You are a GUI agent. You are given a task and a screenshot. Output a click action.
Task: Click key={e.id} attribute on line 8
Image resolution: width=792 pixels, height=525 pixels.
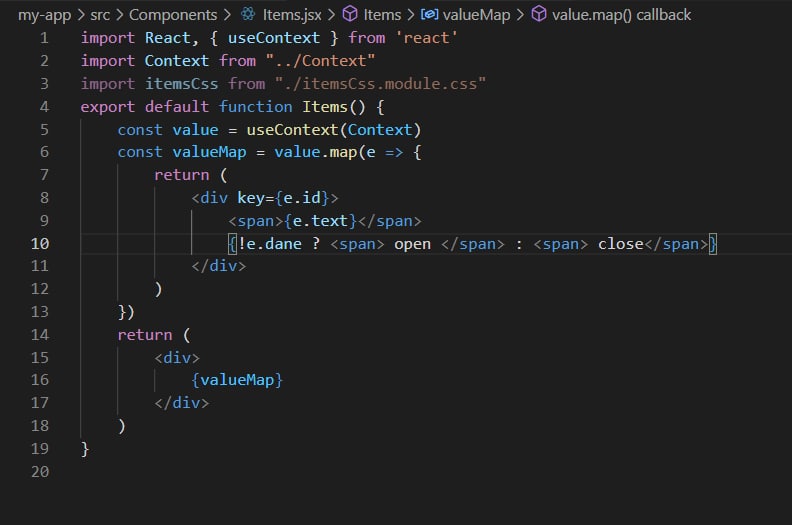click(283, 198)
